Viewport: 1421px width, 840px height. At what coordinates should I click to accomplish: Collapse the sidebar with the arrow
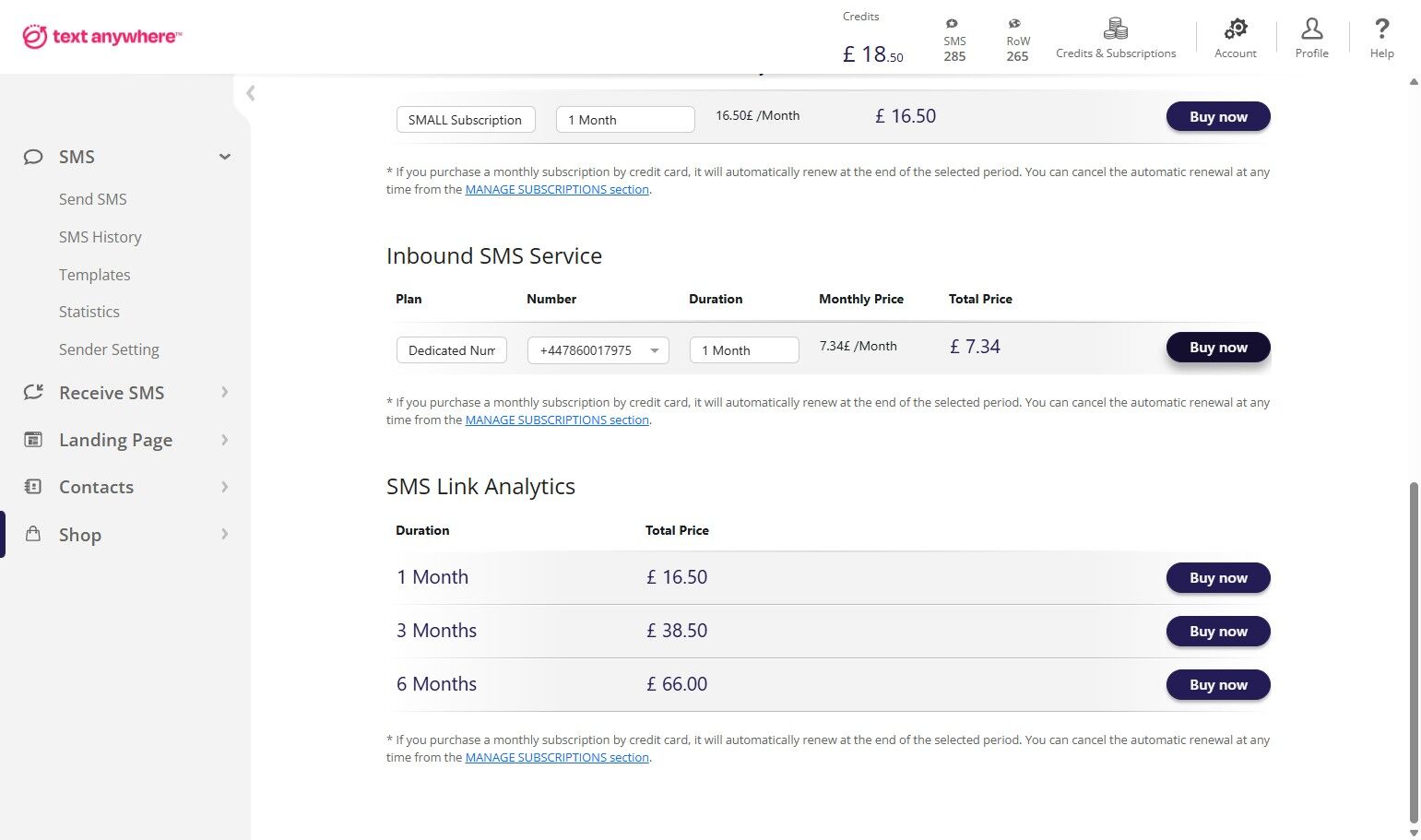tap(249, 93)
